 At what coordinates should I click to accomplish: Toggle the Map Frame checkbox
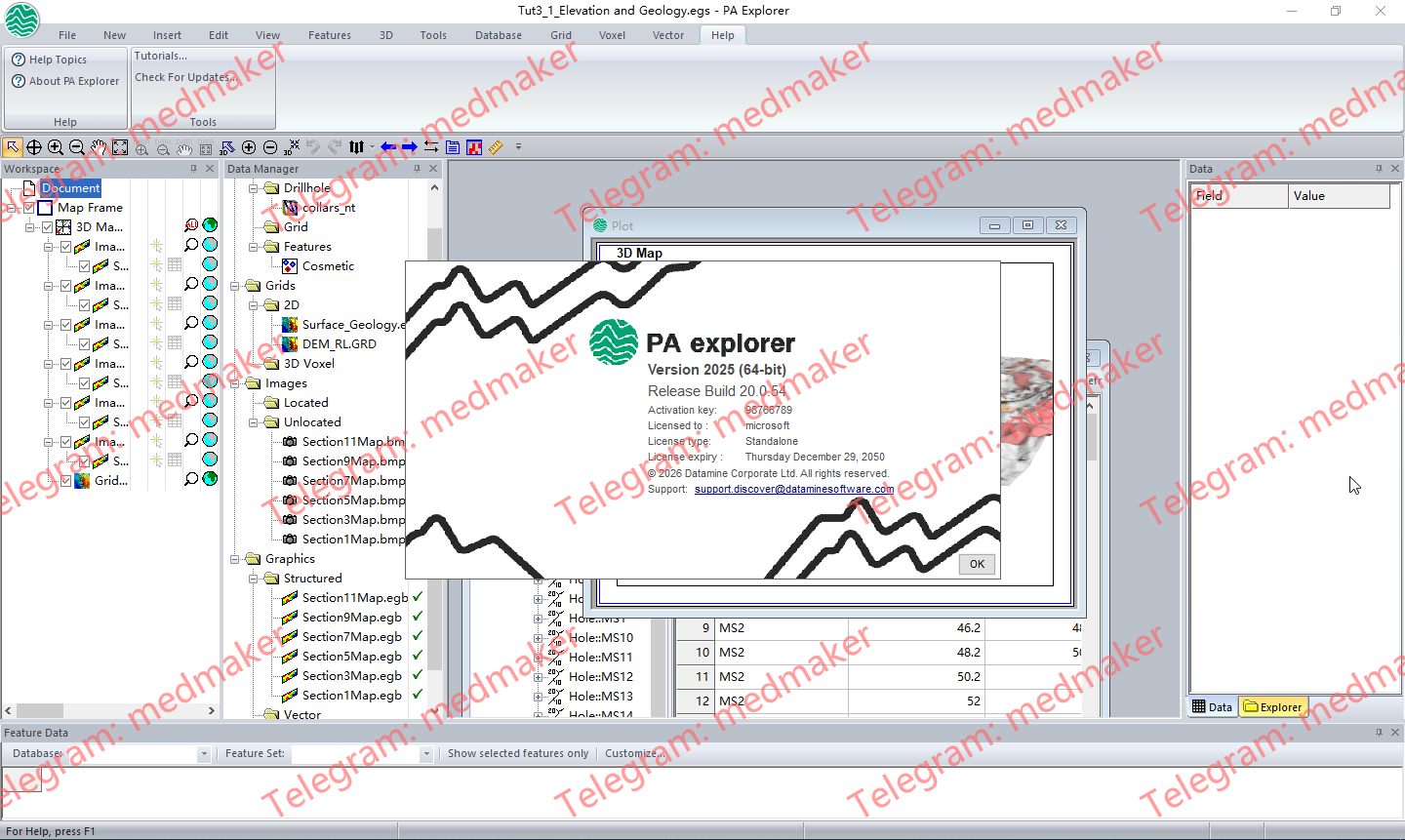tap(29, 208)
